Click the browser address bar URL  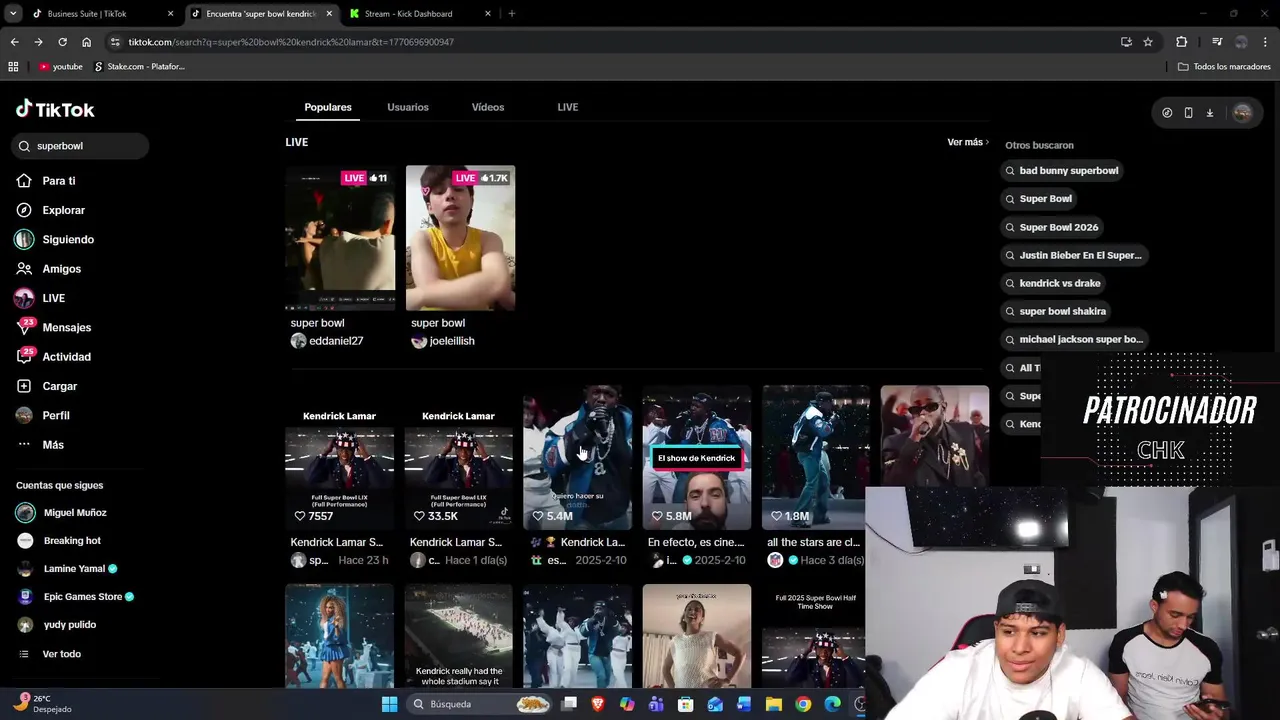click(x=290, y=42)
